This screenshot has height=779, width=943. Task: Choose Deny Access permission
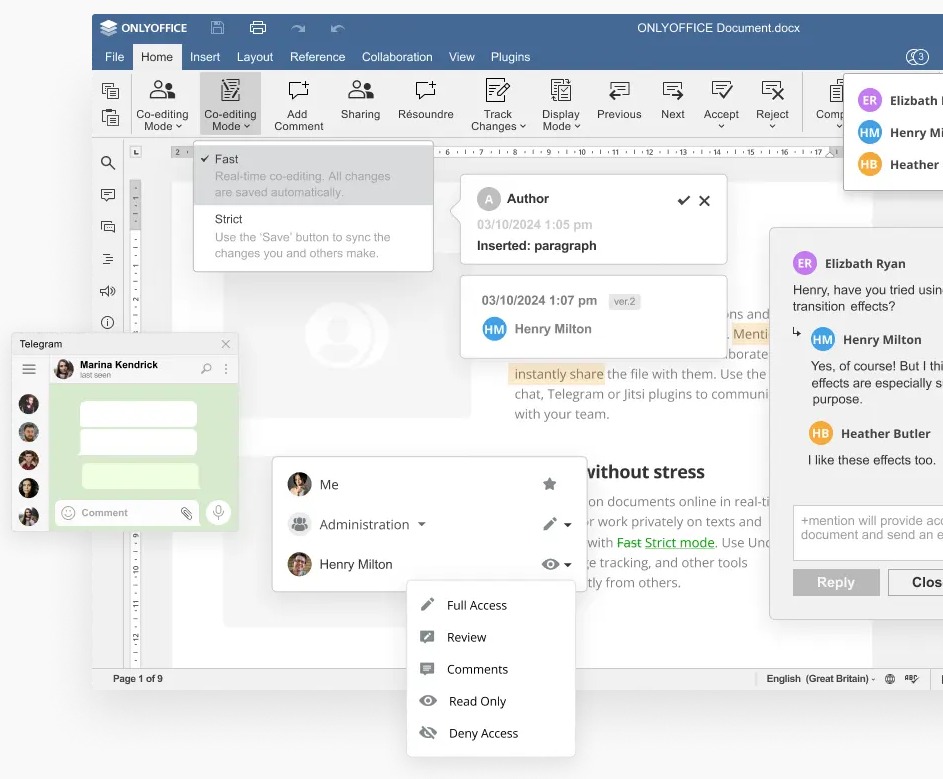pos(491,733)
